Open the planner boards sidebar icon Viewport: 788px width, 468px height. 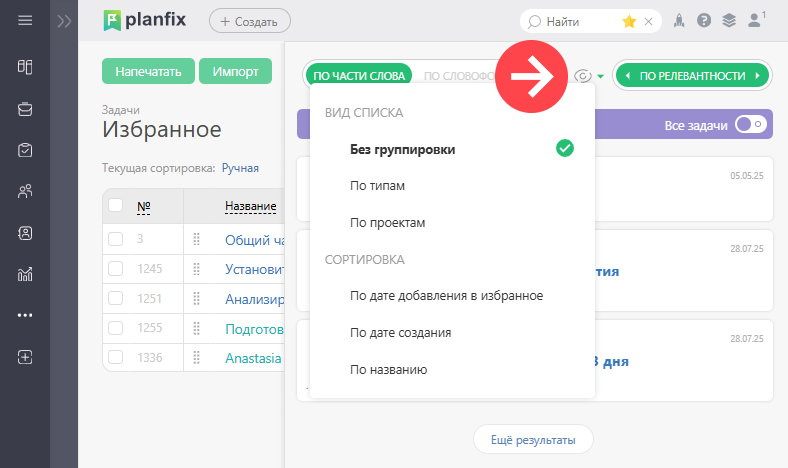[x=25, y=67]
